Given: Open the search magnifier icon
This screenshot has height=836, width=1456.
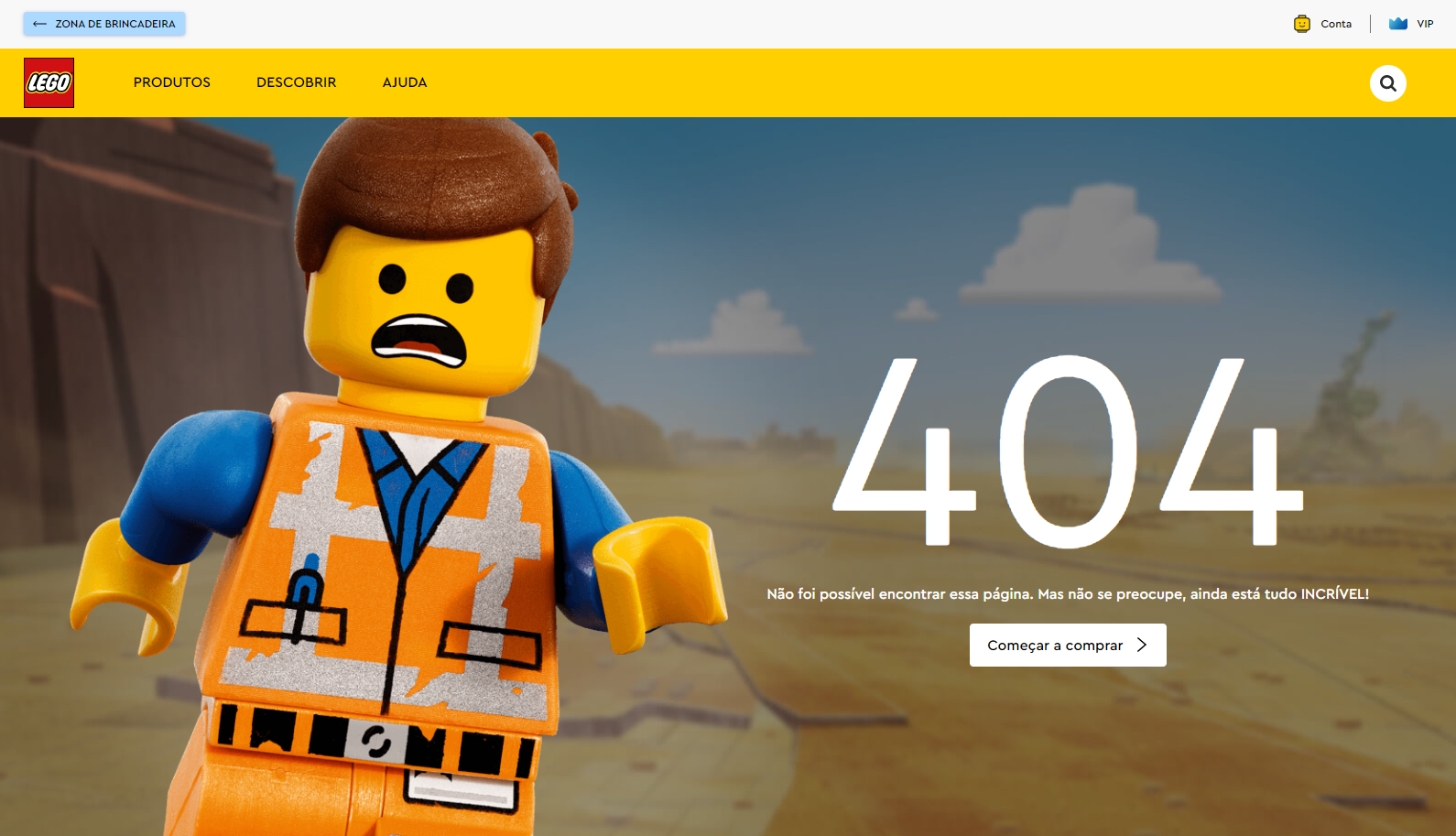Looking at the screenshot, I should 1388,83.
